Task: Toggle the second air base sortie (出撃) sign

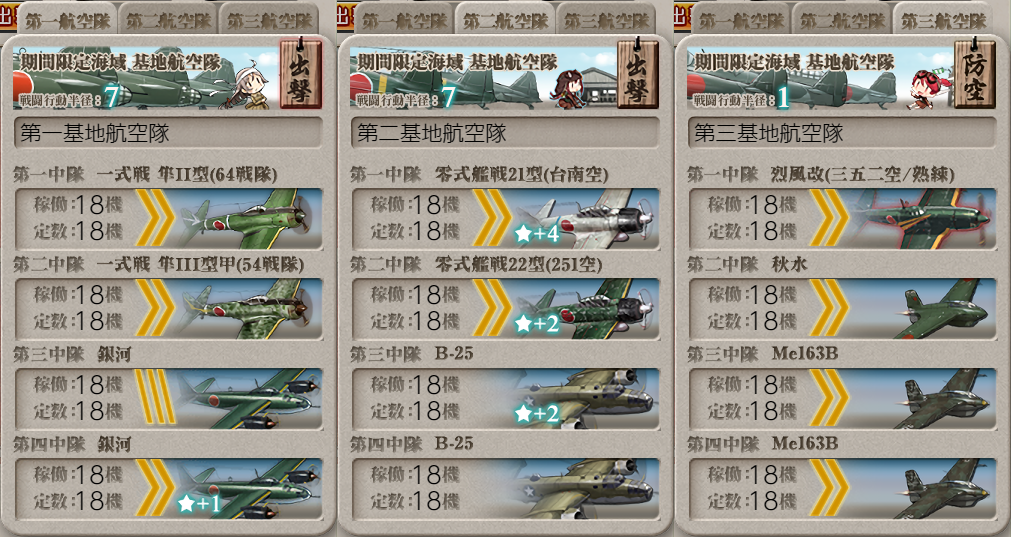Action: pyautogui.click(x=638, y=74)
